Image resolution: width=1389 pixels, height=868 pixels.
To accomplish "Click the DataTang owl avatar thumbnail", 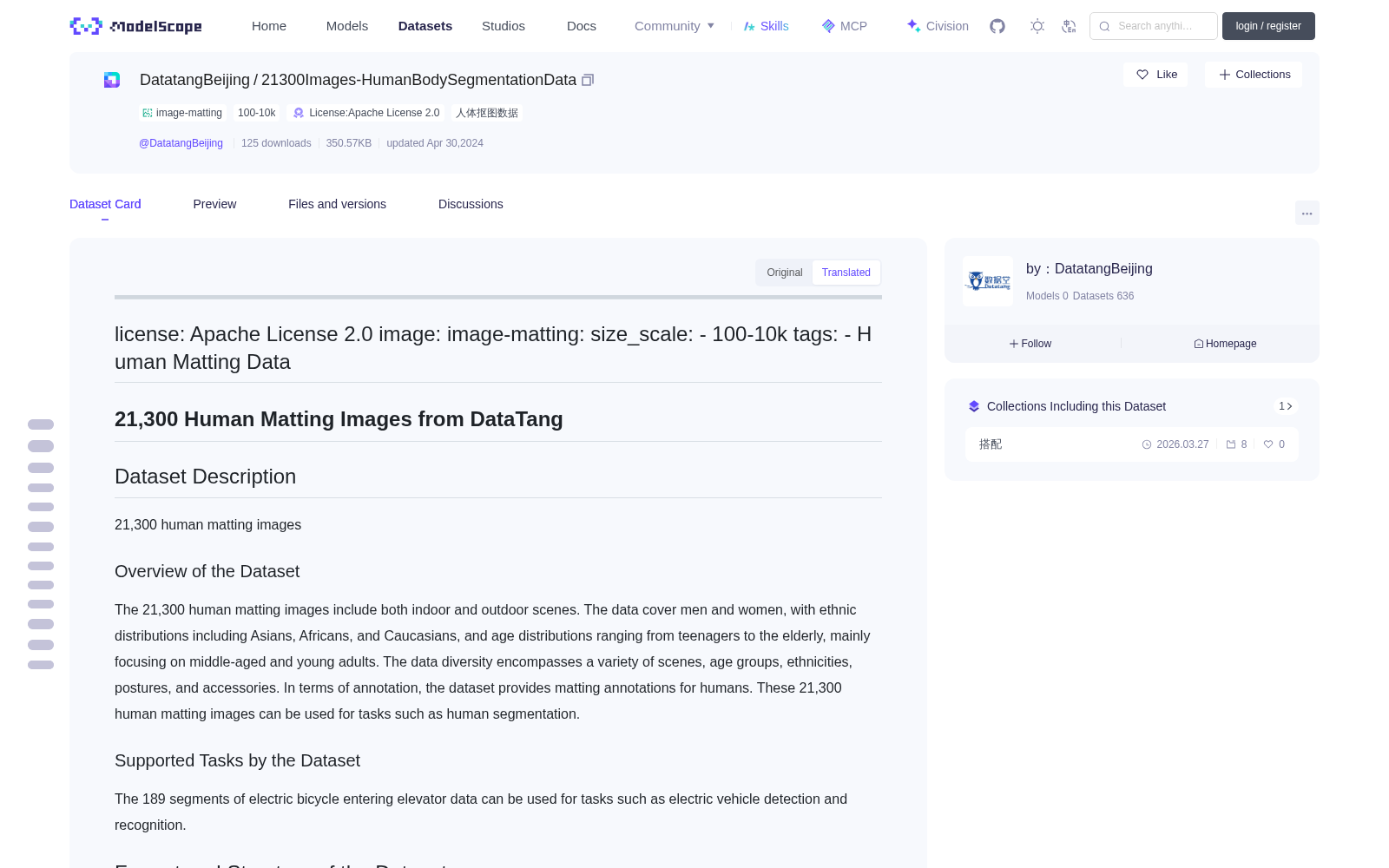I will click(988, 280).
